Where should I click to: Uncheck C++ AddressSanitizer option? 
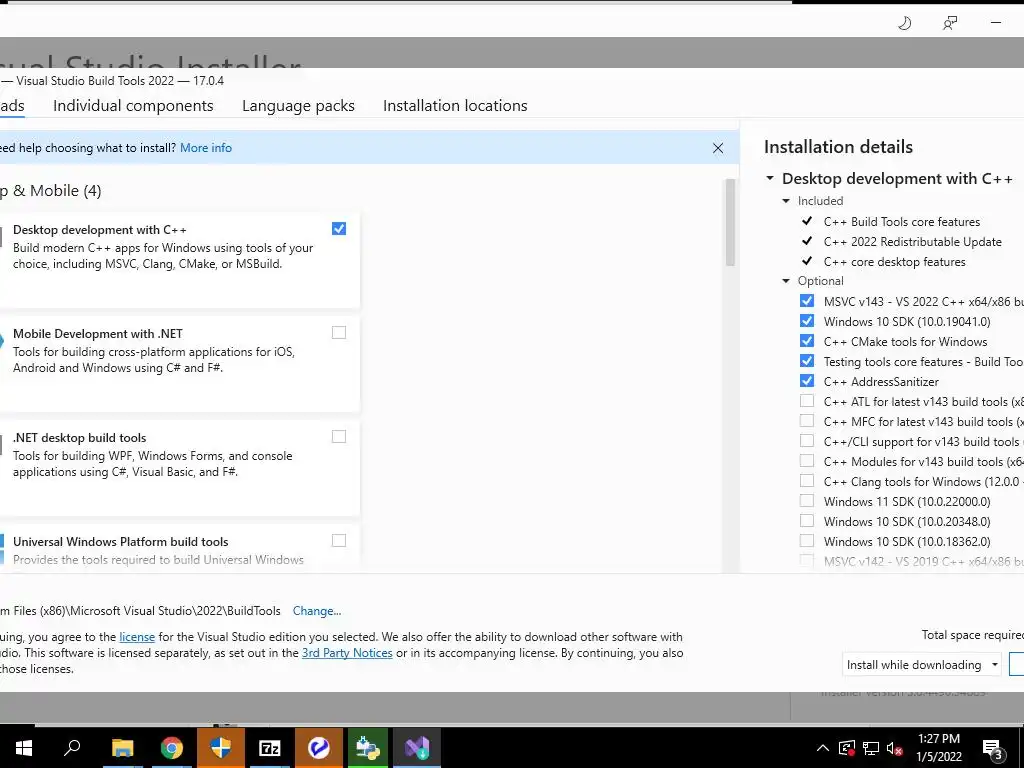click(807, 381)
